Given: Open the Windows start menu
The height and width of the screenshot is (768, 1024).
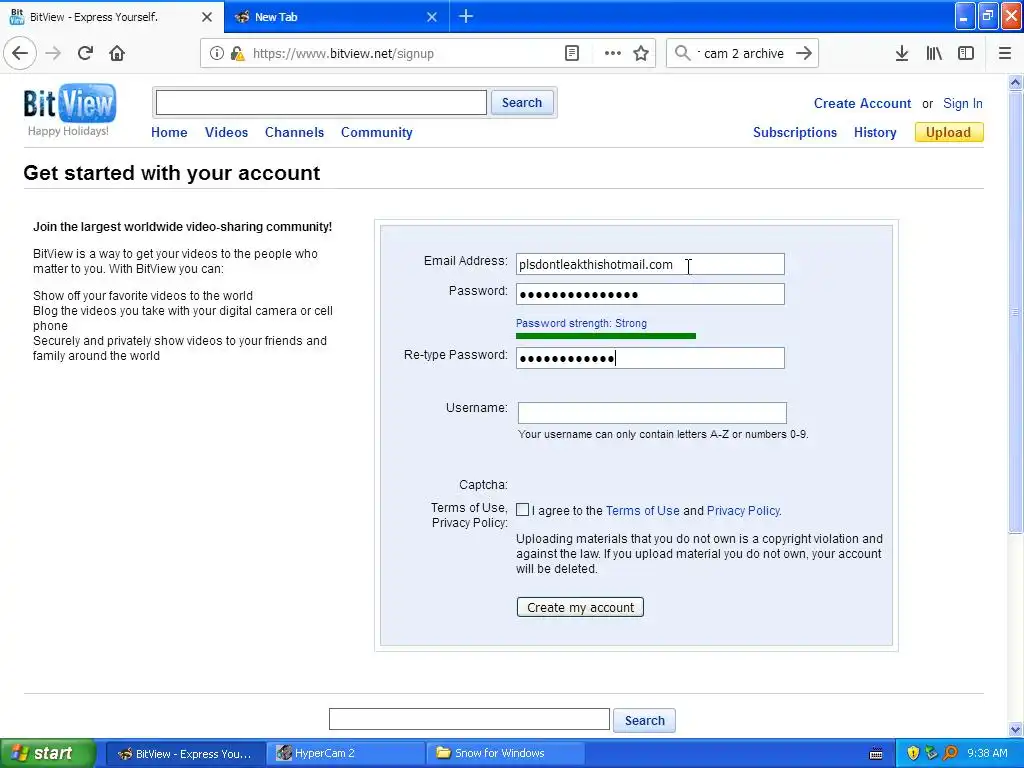Looking at the screenshot, I should point(46,754).
